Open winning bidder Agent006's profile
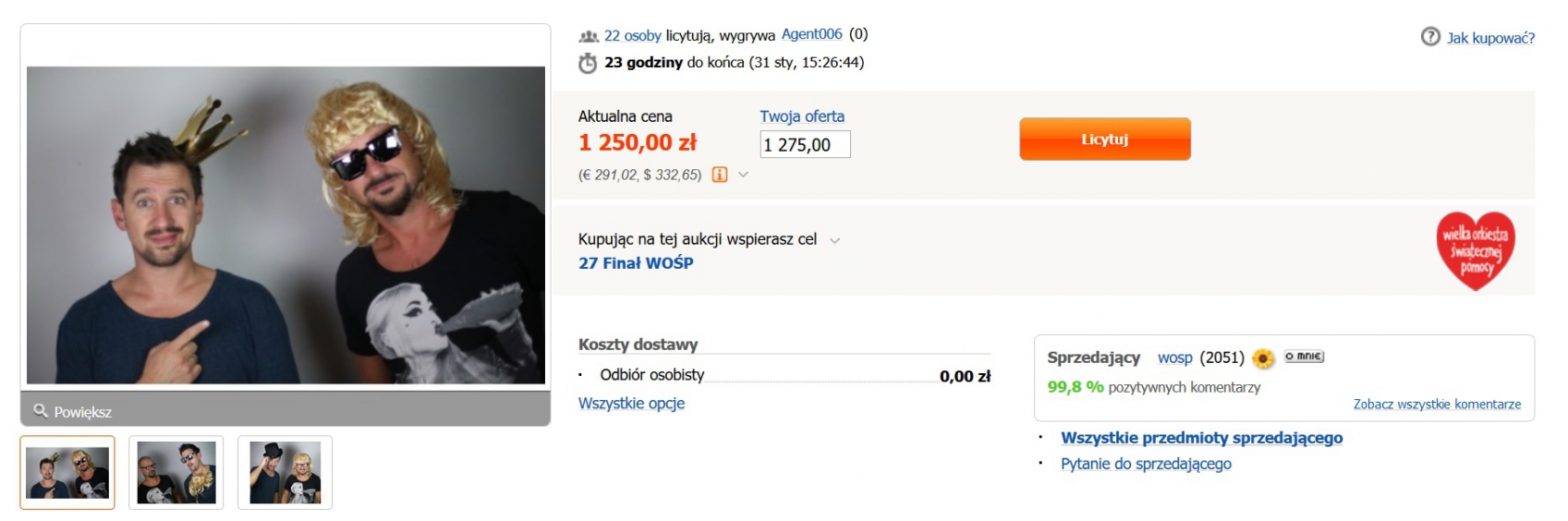This screenshot has height=521, width=1568. click(x=811, y=34)
